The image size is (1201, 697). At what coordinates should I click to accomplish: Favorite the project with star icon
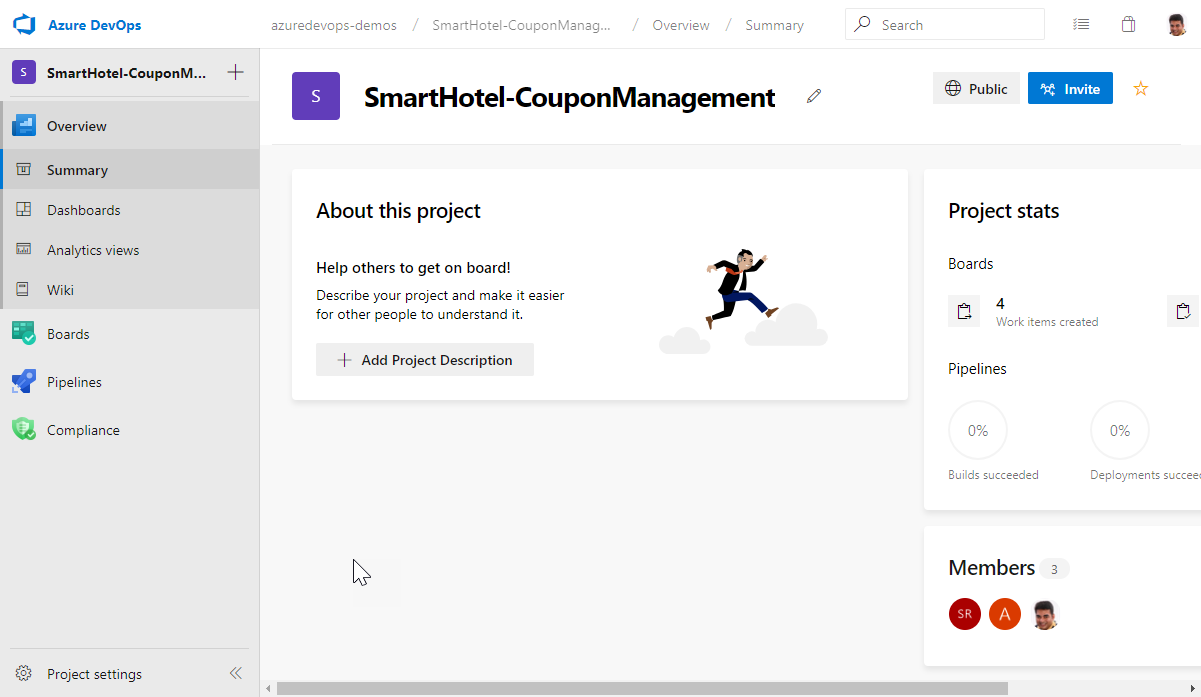coord(1141,89)
